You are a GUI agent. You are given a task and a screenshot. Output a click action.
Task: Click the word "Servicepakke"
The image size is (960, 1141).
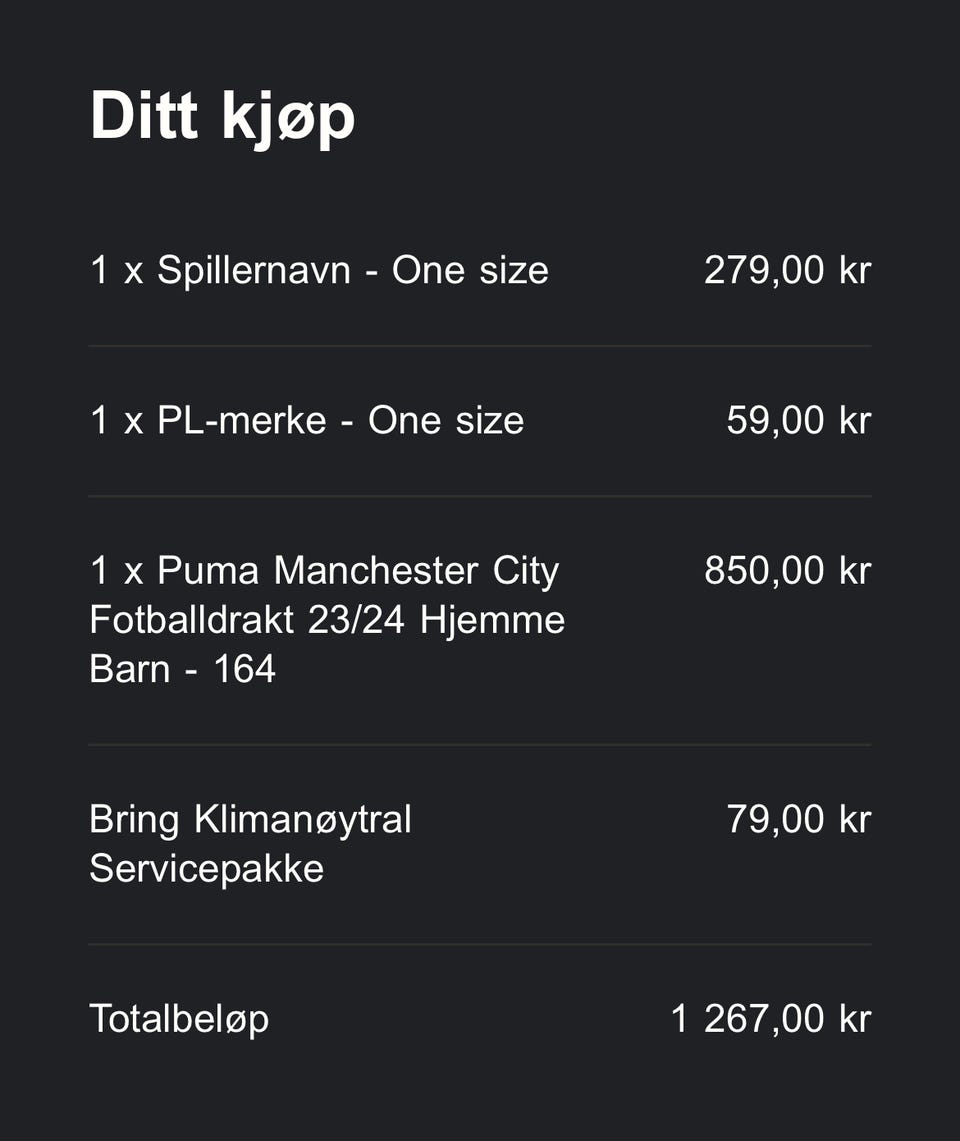206,868
